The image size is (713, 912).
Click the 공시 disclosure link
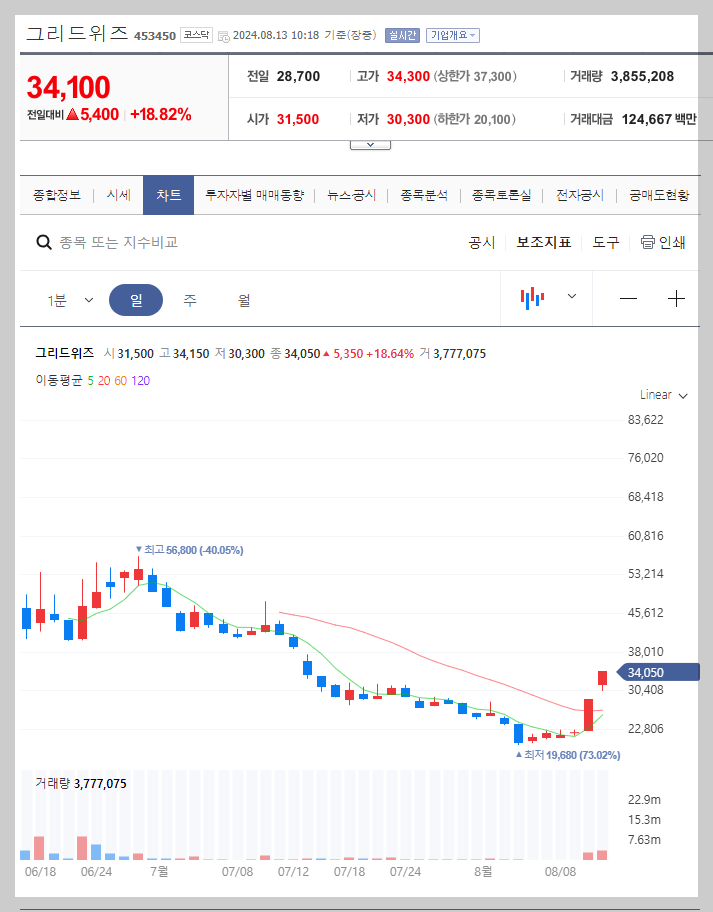[482, 242]
